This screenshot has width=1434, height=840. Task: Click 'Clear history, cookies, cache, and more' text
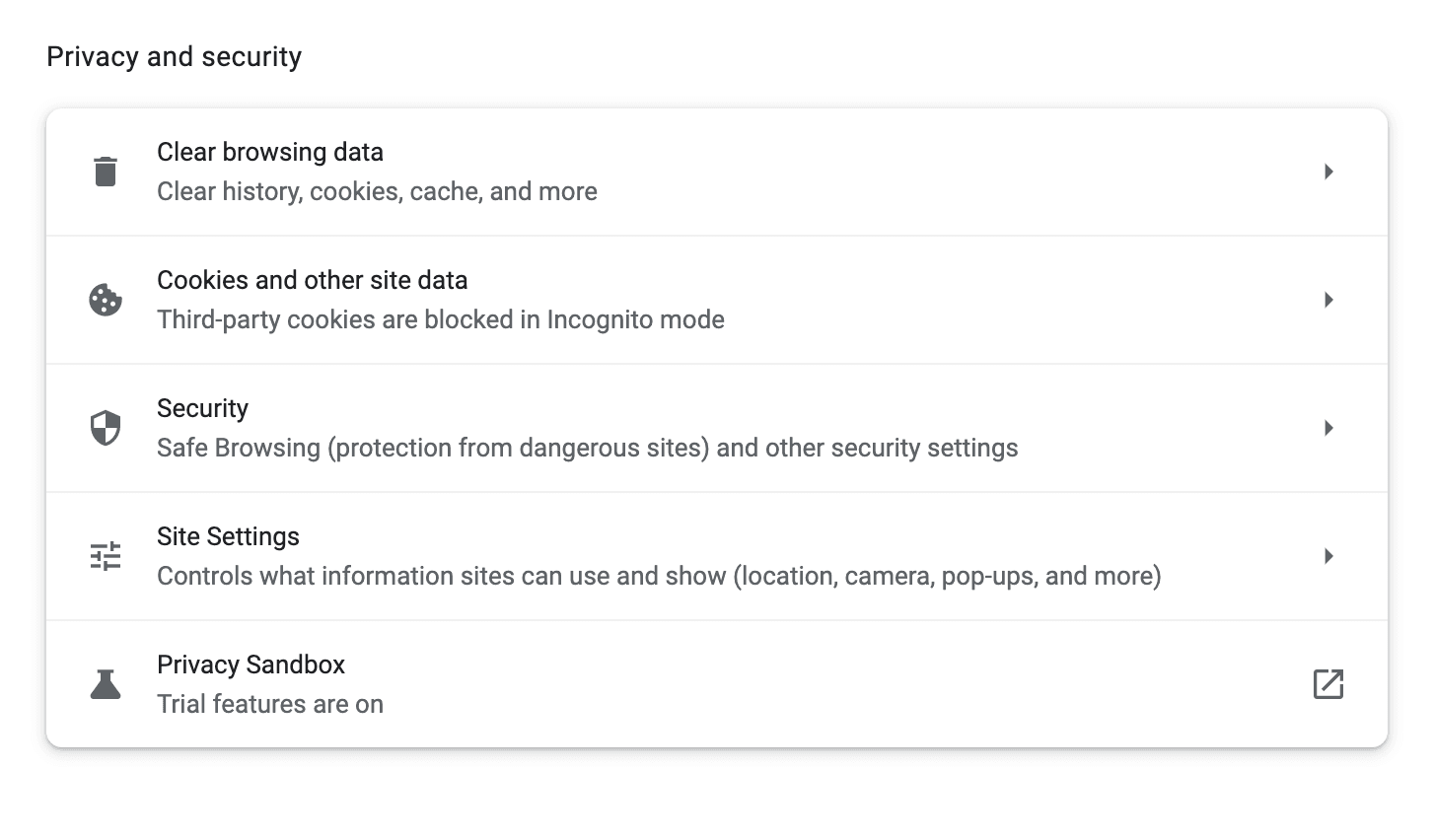coord(377,191)
